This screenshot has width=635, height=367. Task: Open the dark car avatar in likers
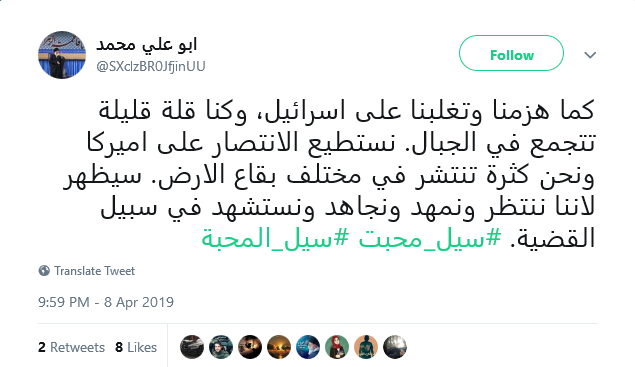[192, 347]
